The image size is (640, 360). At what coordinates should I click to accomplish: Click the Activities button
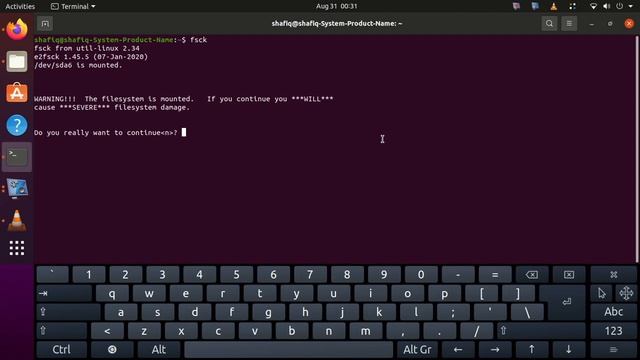click(20, 6)
